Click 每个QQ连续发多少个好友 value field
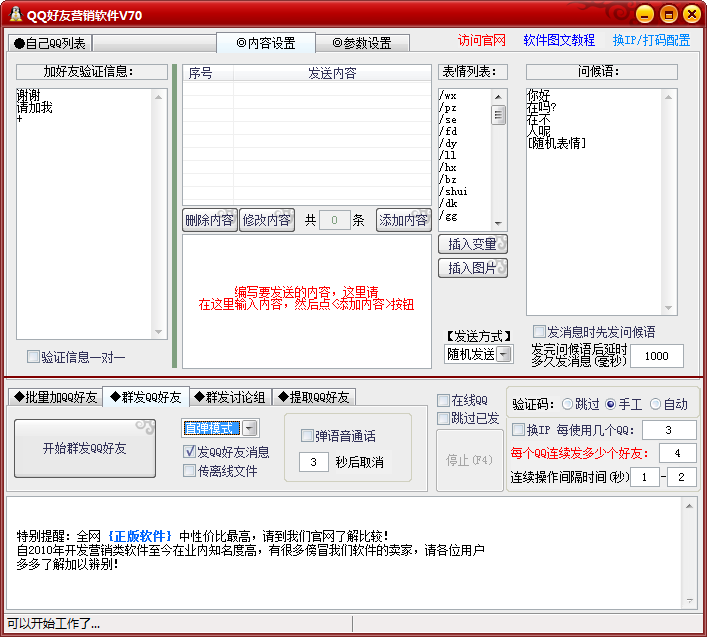The image size is (707, 637). 677,453
